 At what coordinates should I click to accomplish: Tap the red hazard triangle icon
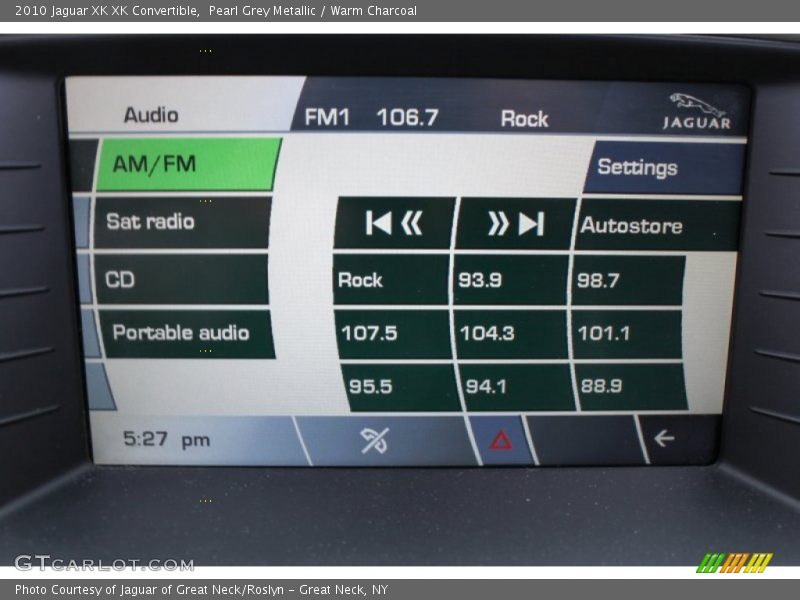coord(501,440)
